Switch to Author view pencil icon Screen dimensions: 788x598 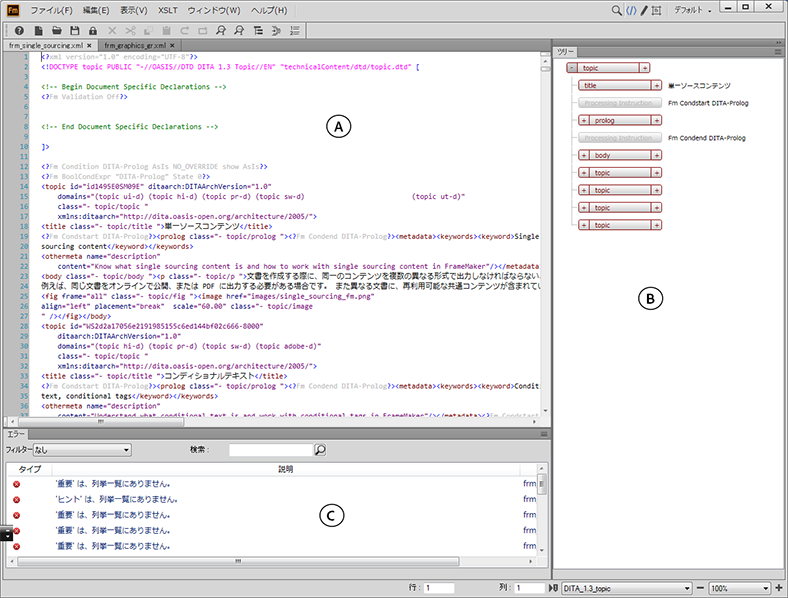pyautogui.click(x=645, y=11)
